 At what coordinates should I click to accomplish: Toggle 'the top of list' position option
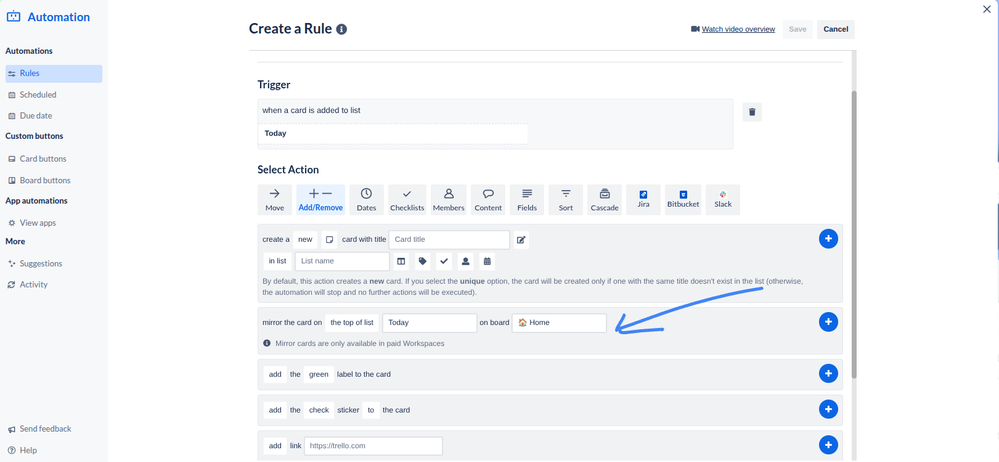(352, 322)
